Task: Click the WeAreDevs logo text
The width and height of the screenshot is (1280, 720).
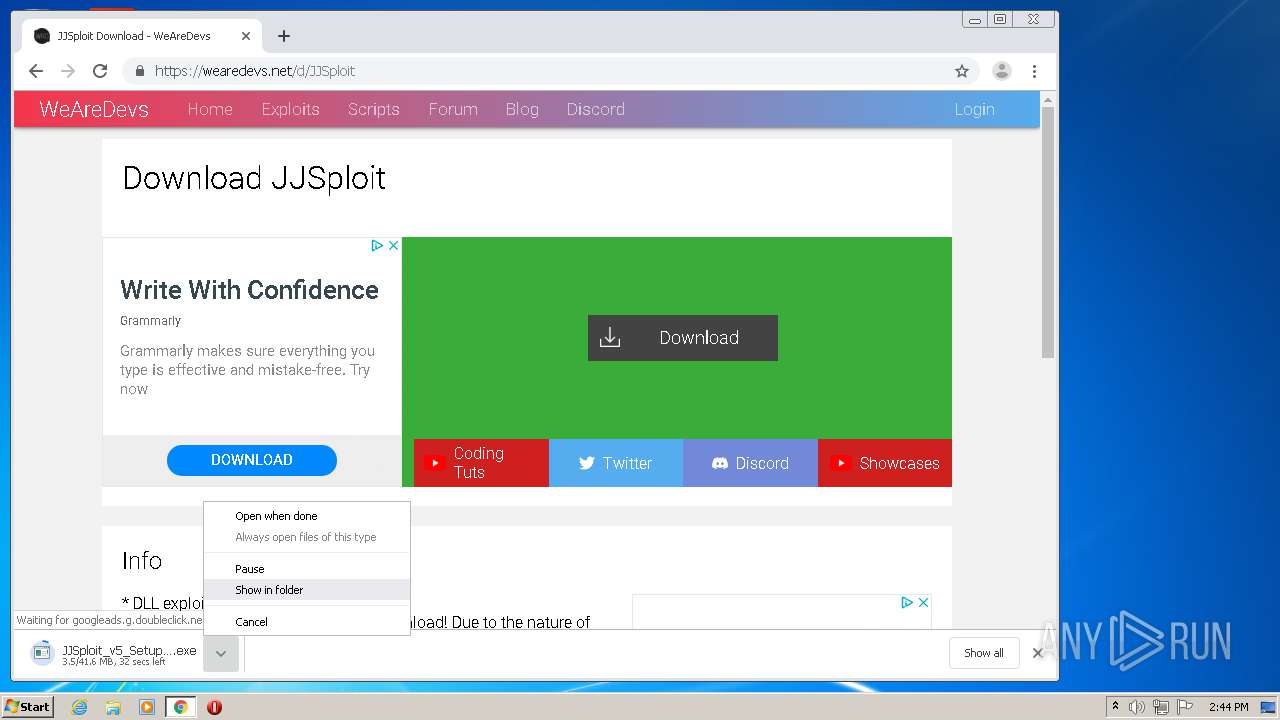Action: pyautogui.click(x=94, y=109)
